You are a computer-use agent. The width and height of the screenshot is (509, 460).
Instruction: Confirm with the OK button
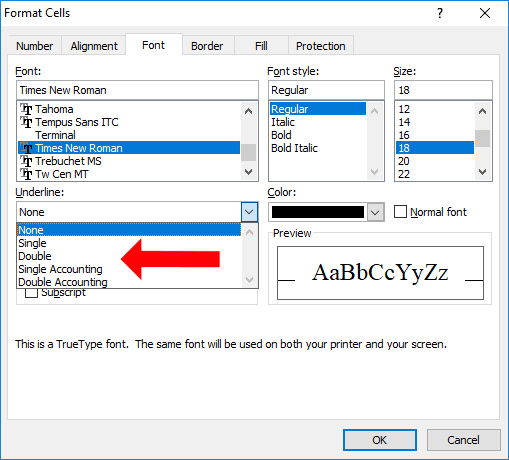click(380, 440)
